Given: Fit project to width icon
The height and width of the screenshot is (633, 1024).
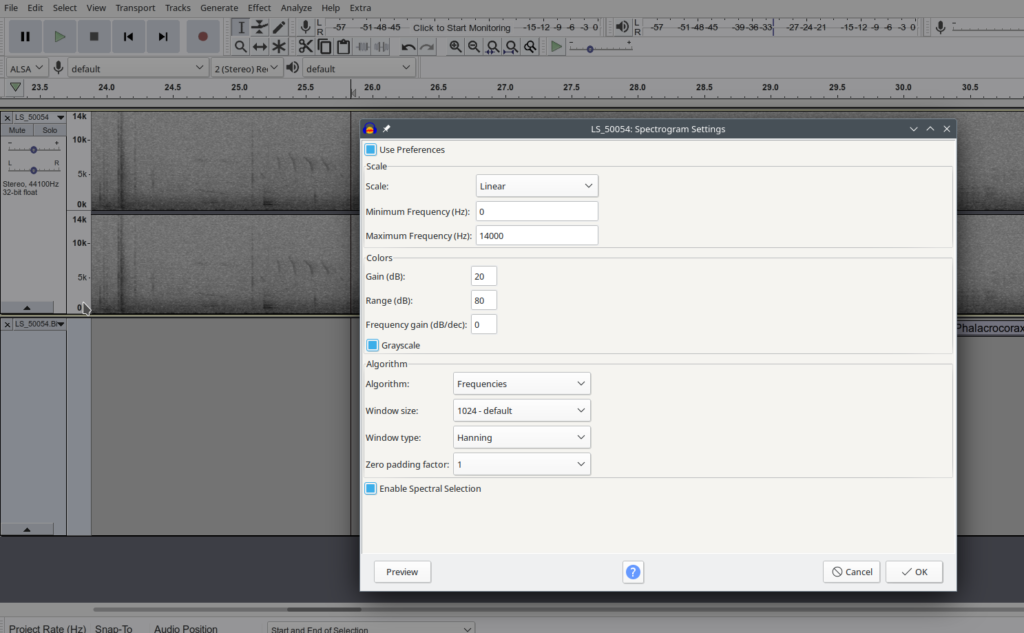Looking at the screenshot, I should pyautogui.click(x=511, y=46).
